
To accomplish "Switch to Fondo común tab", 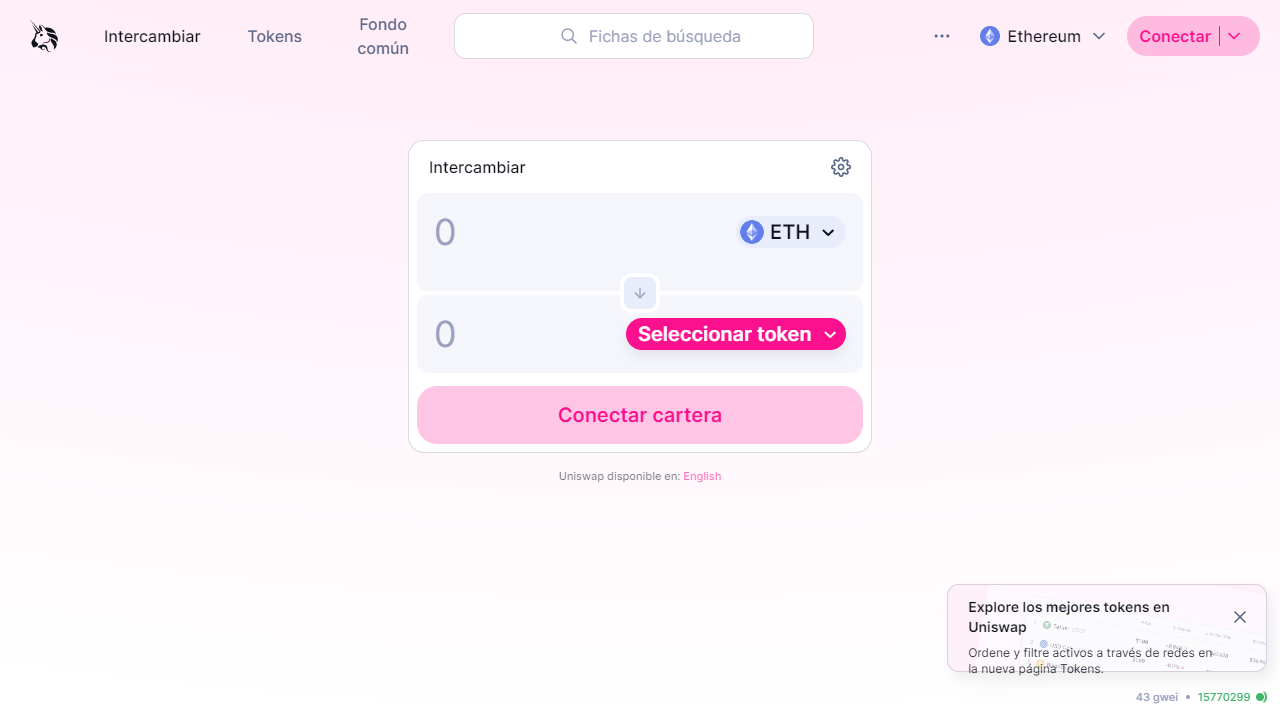I will click(x=383, y=36).
